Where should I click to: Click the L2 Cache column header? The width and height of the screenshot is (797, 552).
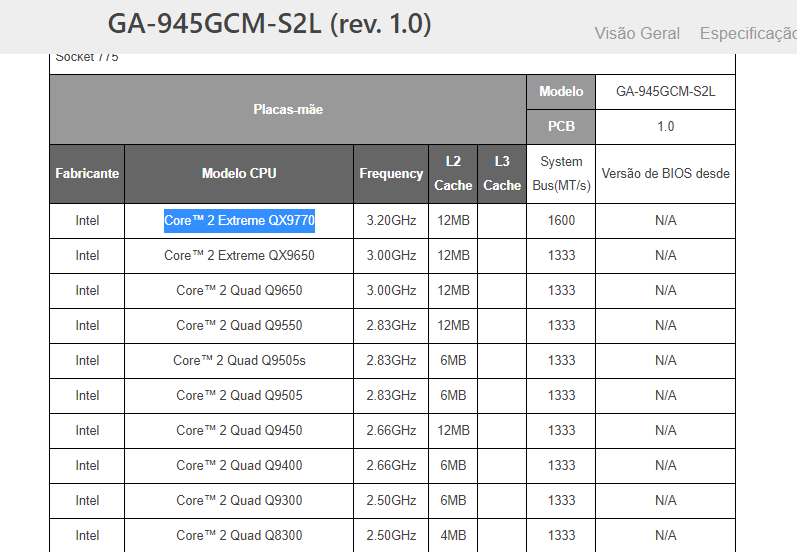(453, 174)
